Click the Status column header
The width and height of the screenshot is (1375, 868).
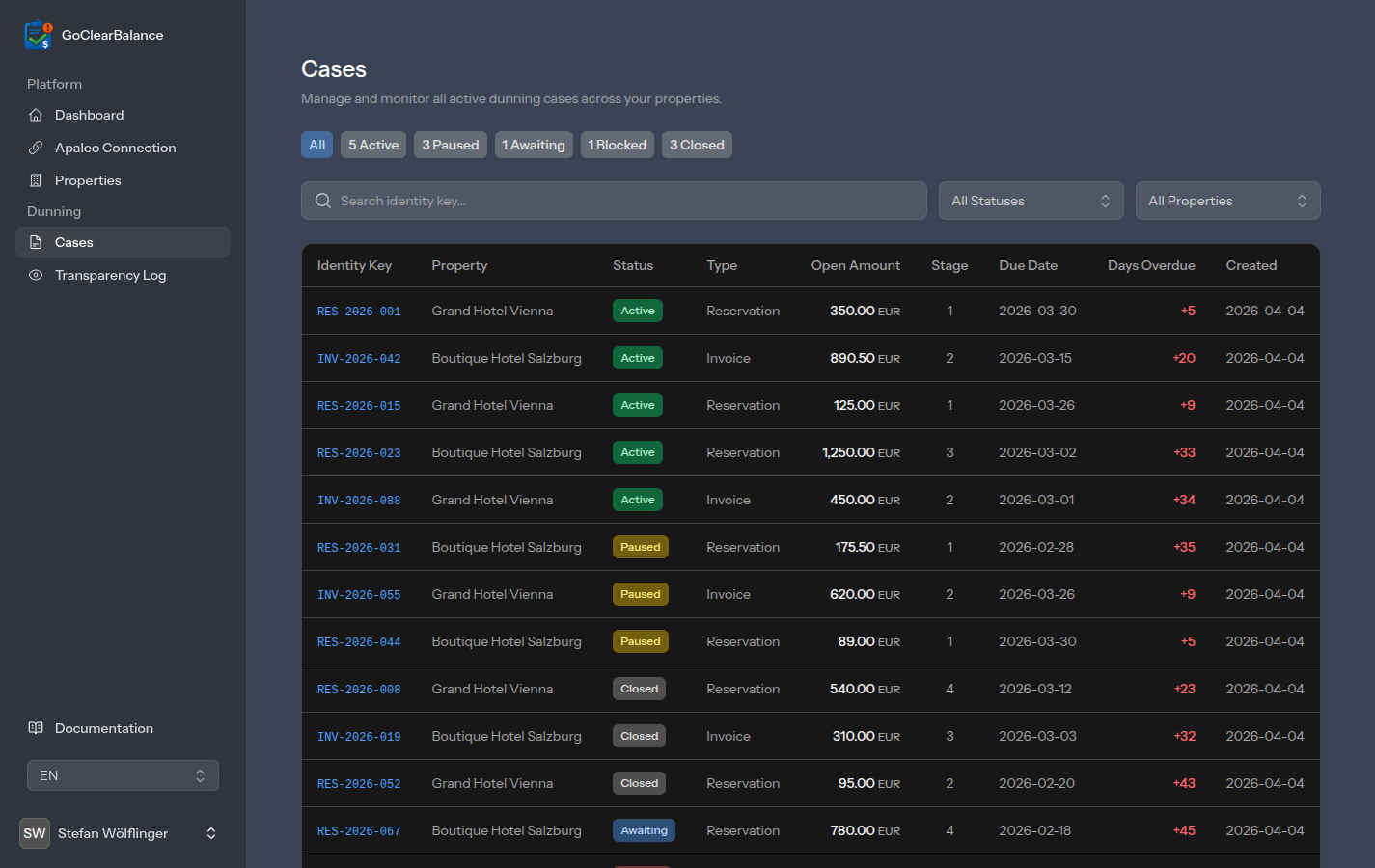633,265
